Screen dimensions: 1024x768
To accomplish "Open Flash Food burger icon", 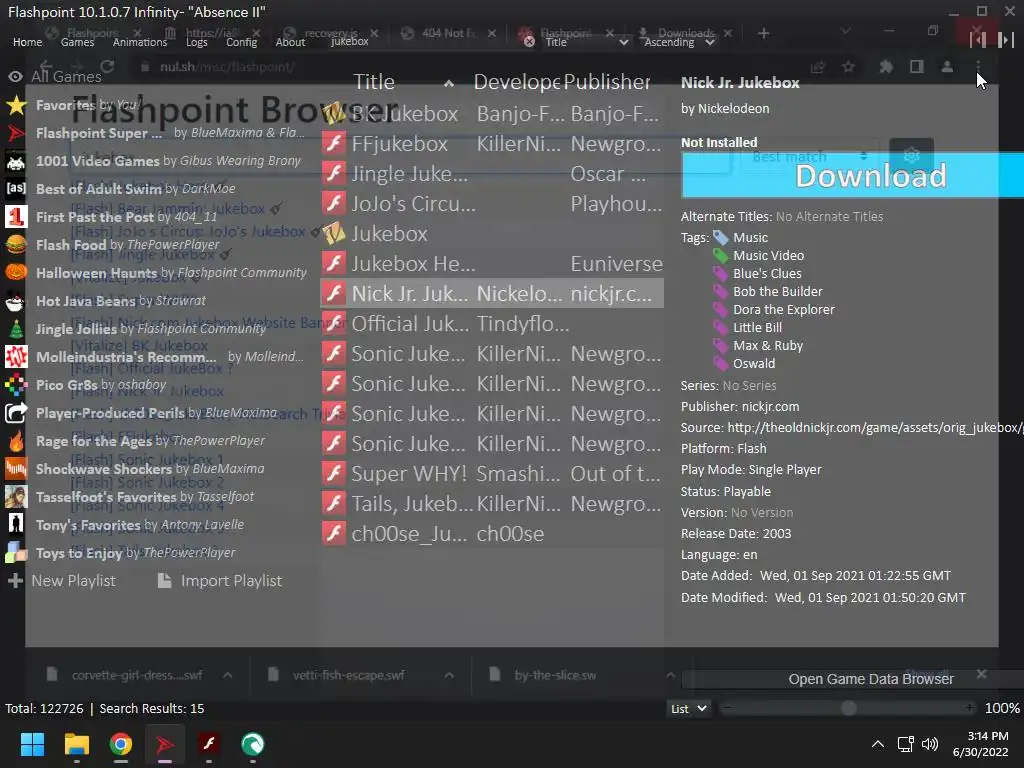I will click(x=16, y=244).
